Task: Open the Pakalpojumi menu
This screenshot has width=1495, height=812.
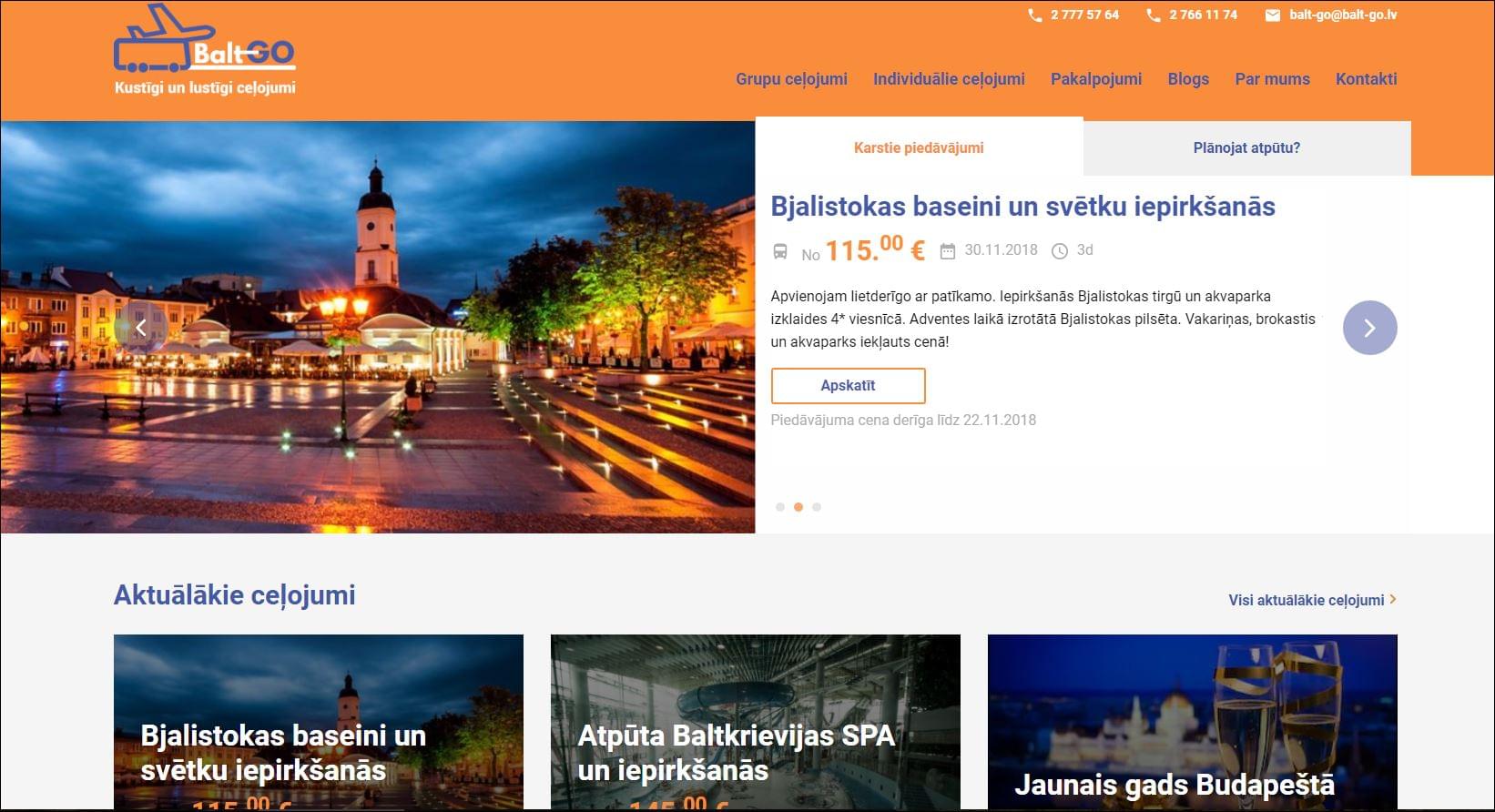Action: [1096, 79]
